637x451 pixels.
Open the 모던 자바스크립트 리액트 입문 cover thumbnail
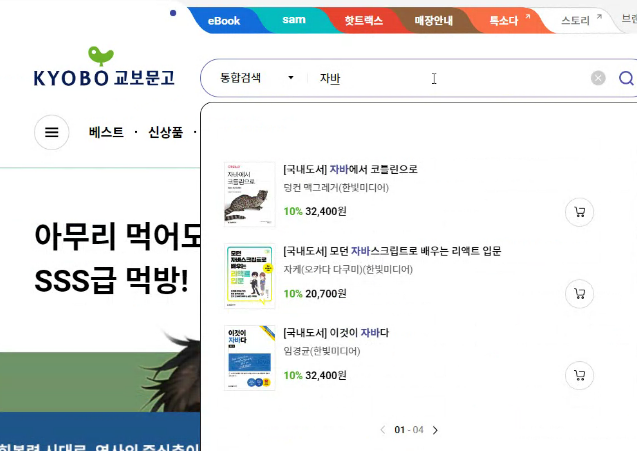point(249,276)
